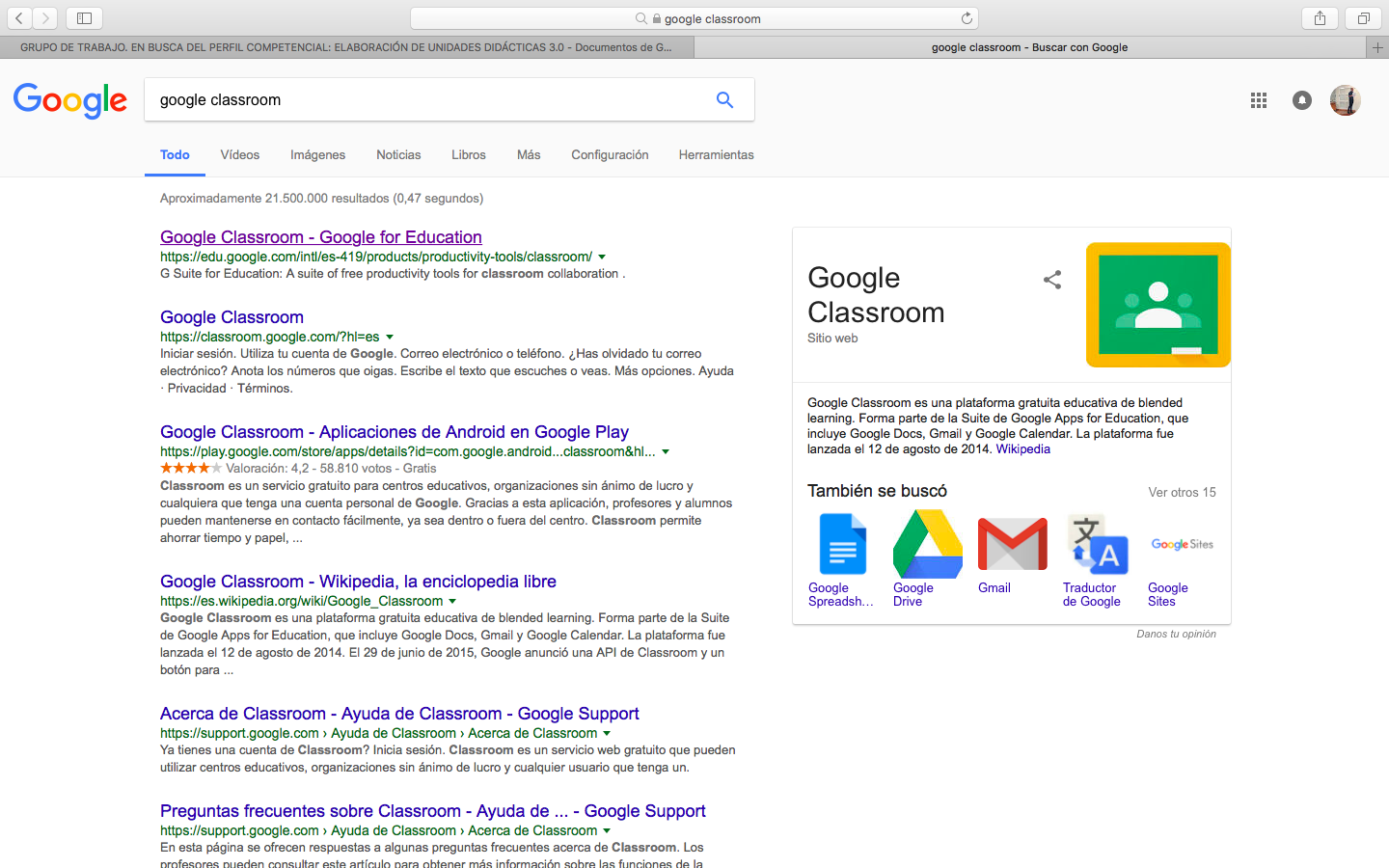This screenshot has height=868, width=1389.
Task: Expand options arrow for play.google.com result
Action: point(666,452)
